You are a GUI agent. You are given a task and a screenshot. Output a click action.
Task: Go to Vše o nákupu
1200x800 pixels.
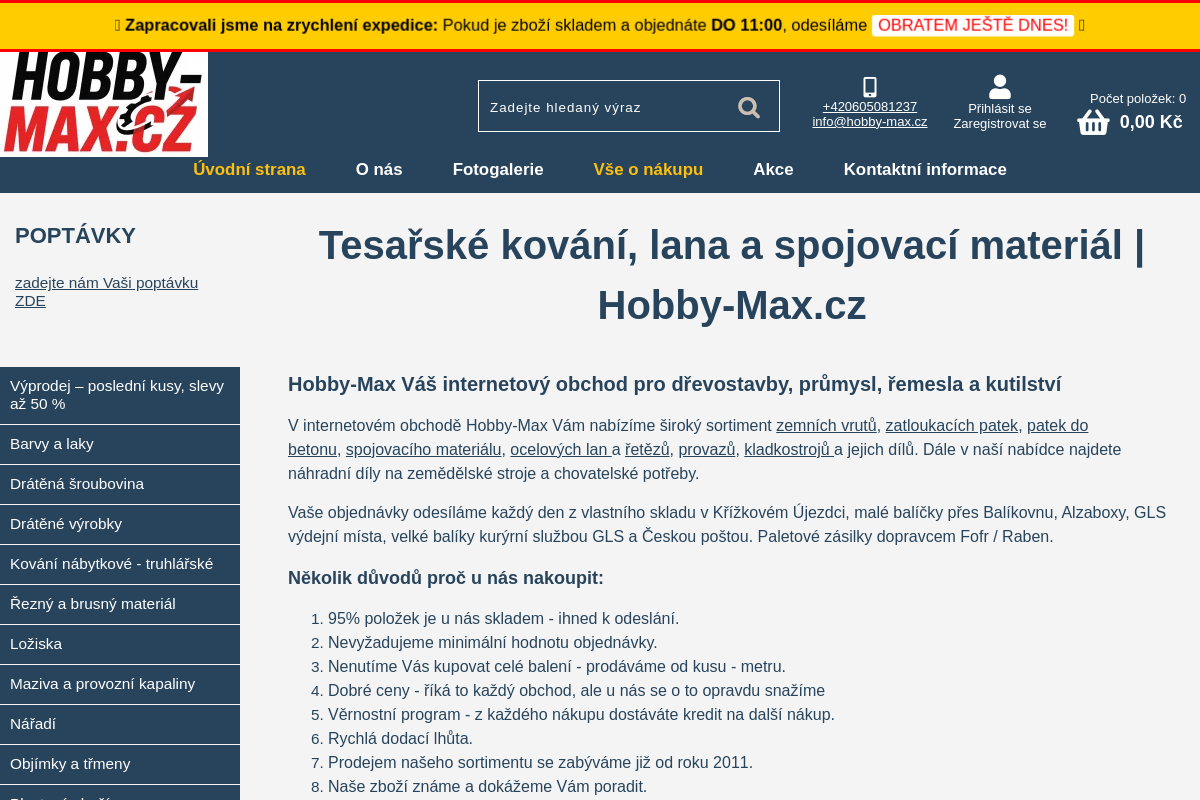pyautogui.click(x=648, y=169)
